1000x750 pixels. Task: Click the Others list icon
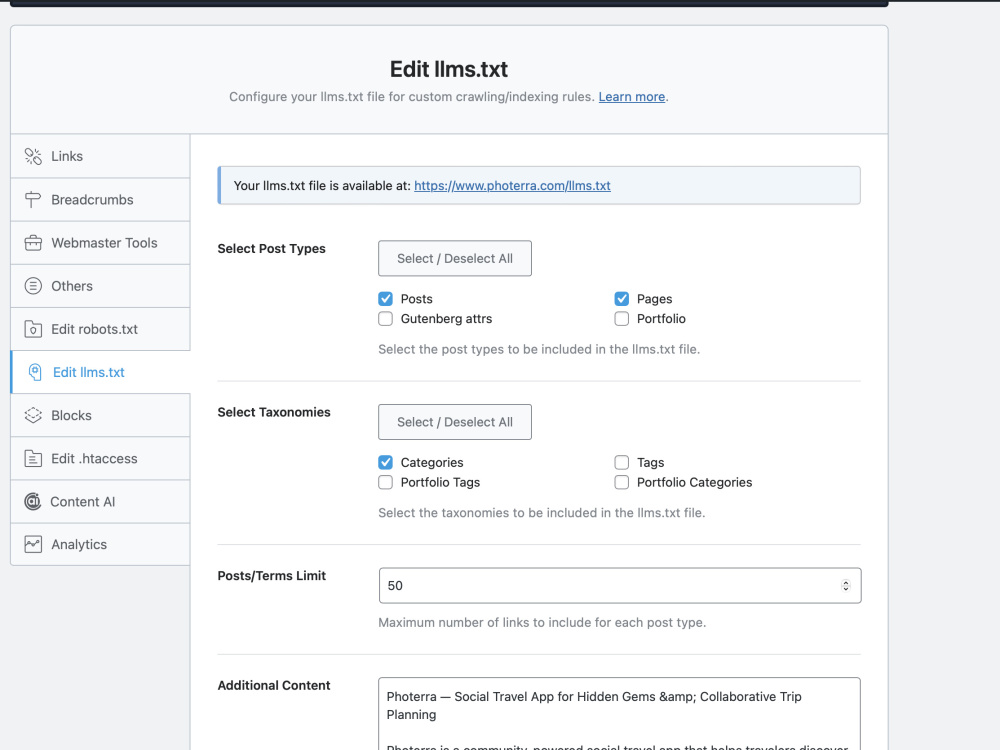33,286
